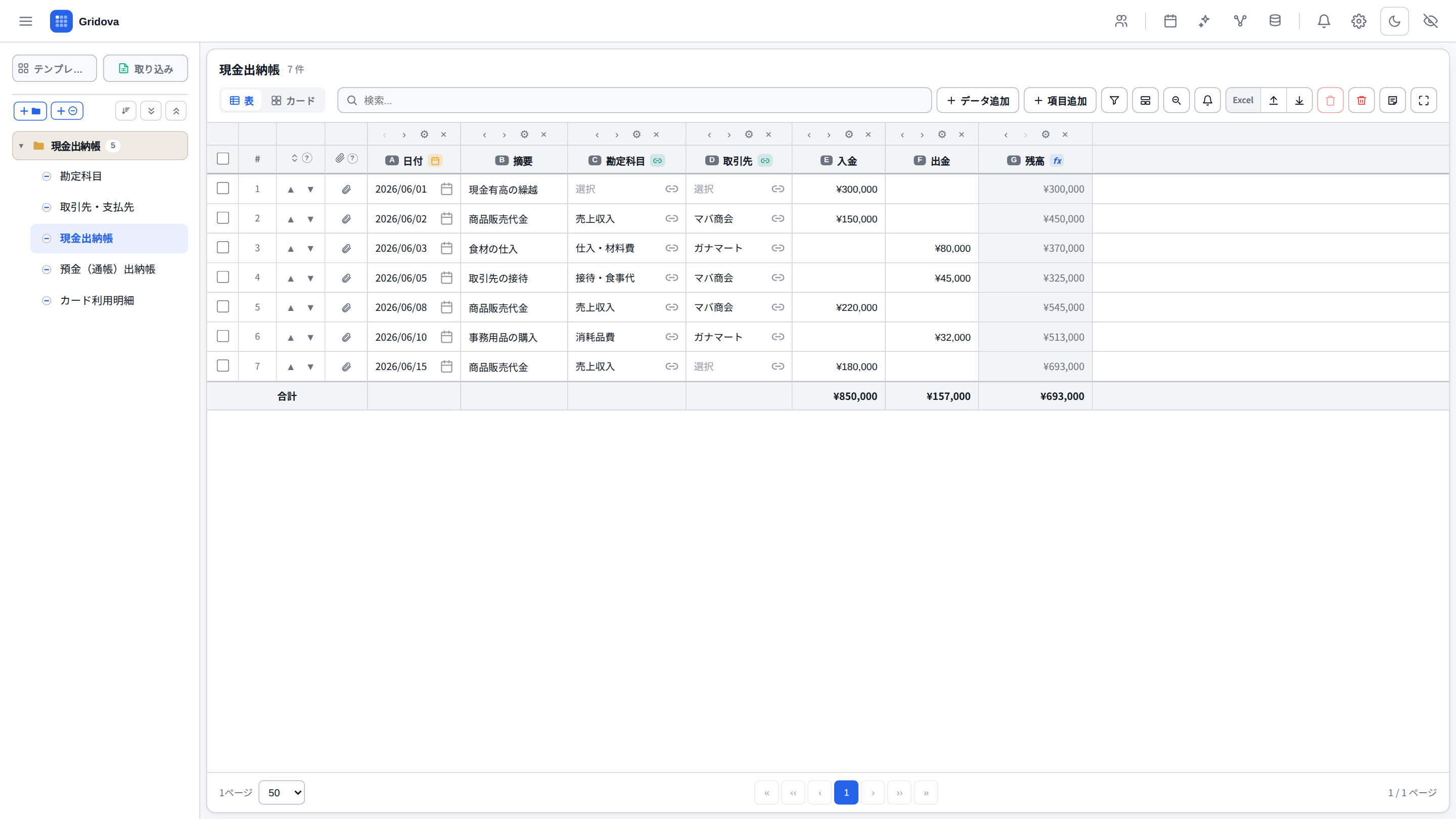This screenshot has width=1456, height=819.
Task: Open the rows-per-page 50 dropdown
Action: pyautogui.click(x=282, y=792)
